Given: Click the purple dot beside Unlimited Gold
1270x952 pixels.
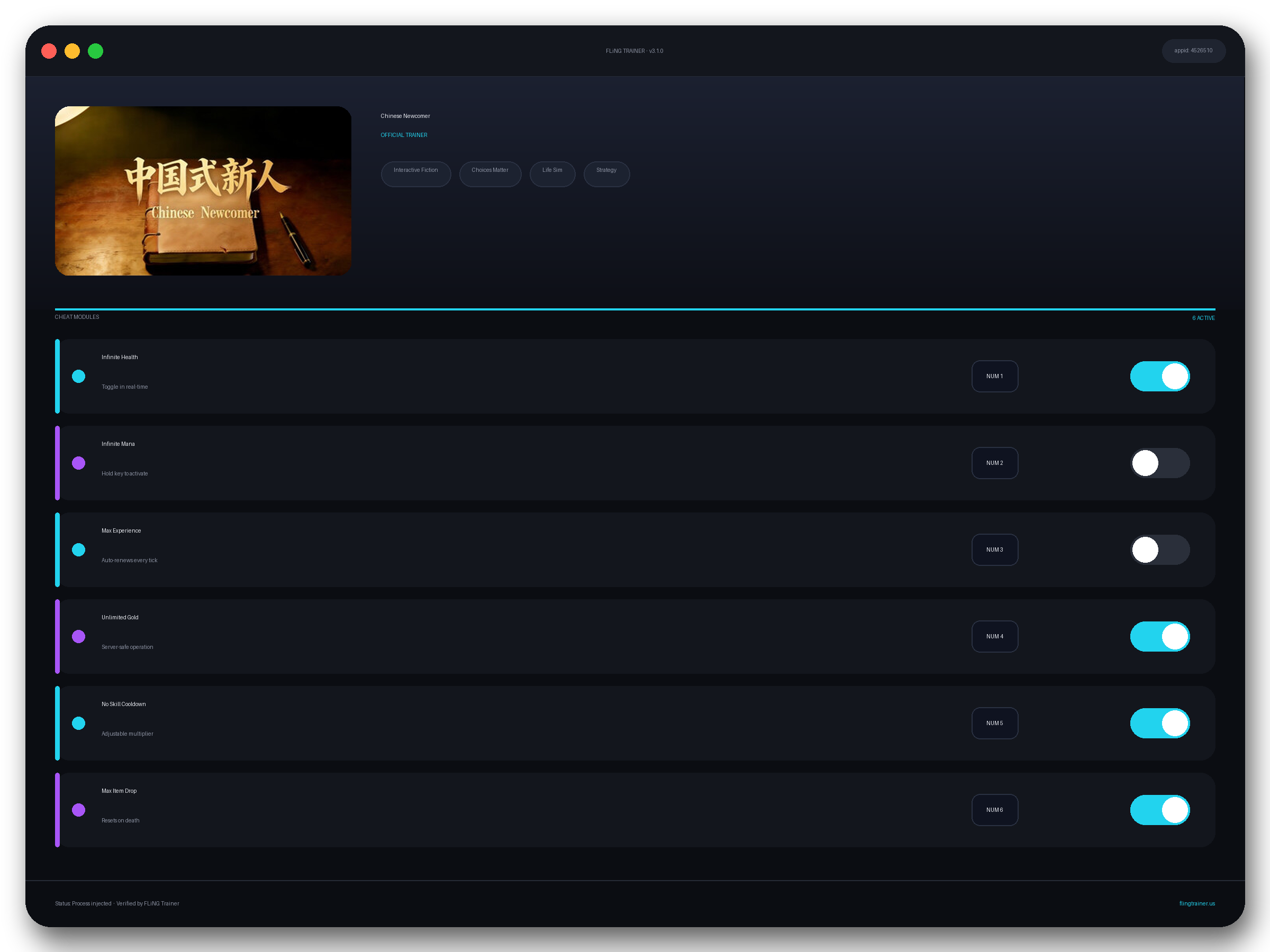Looking at the screenshot, I should point(79,636).
